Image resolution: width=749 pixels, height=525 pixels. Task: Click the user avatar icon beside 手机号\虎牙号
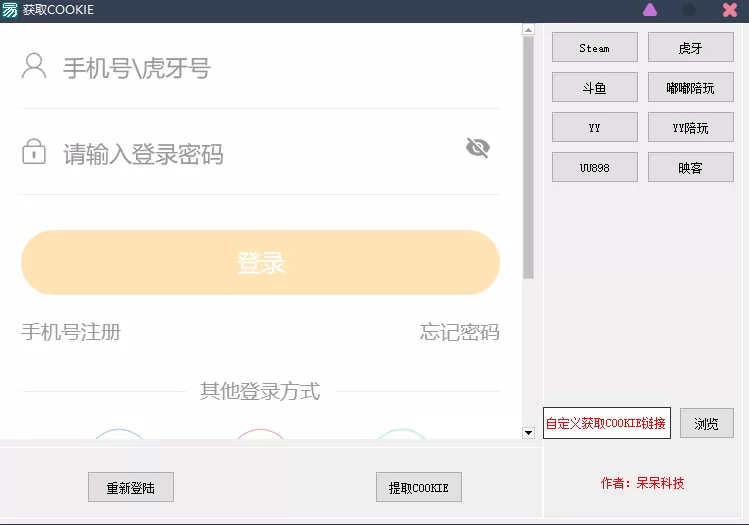pyautogui.click(x=34, y=66)
